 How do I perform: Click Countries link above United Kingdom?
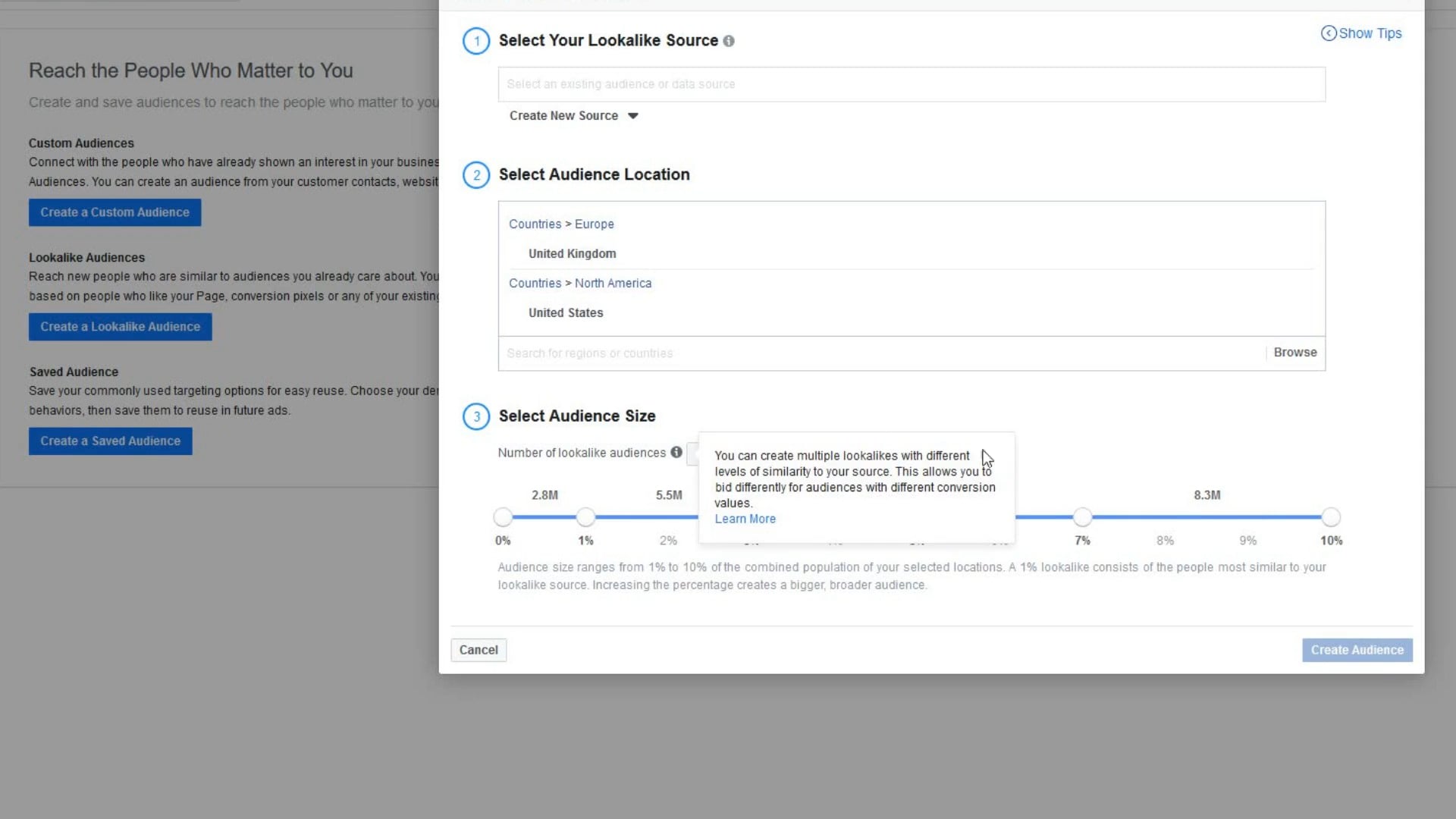coord(535,224)
